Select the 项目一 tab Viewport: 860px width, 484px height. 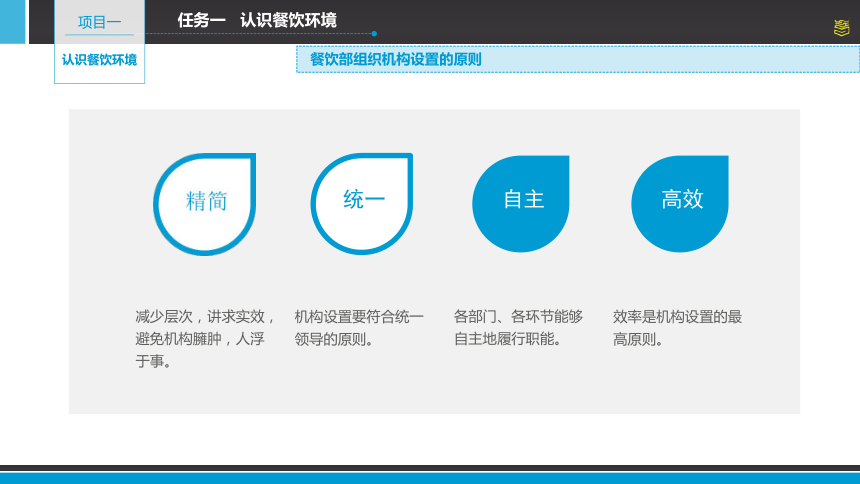99,22
